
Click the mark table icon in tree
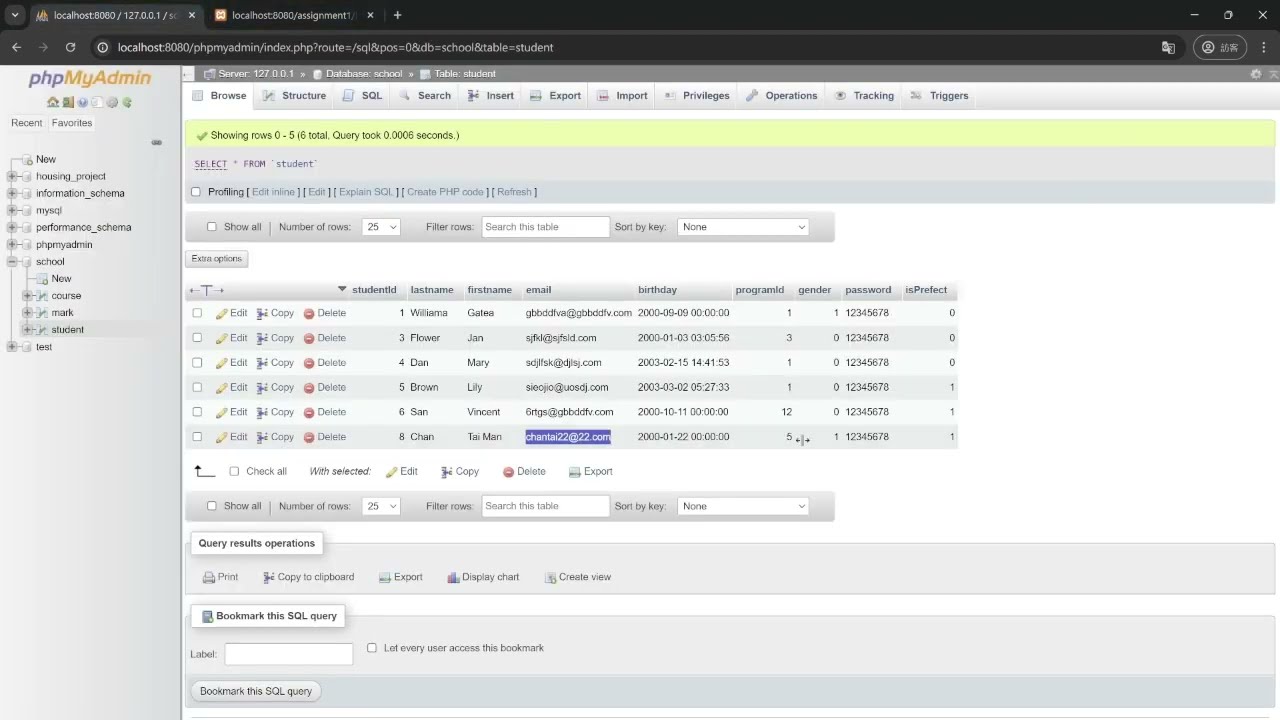tap(42, 313)
